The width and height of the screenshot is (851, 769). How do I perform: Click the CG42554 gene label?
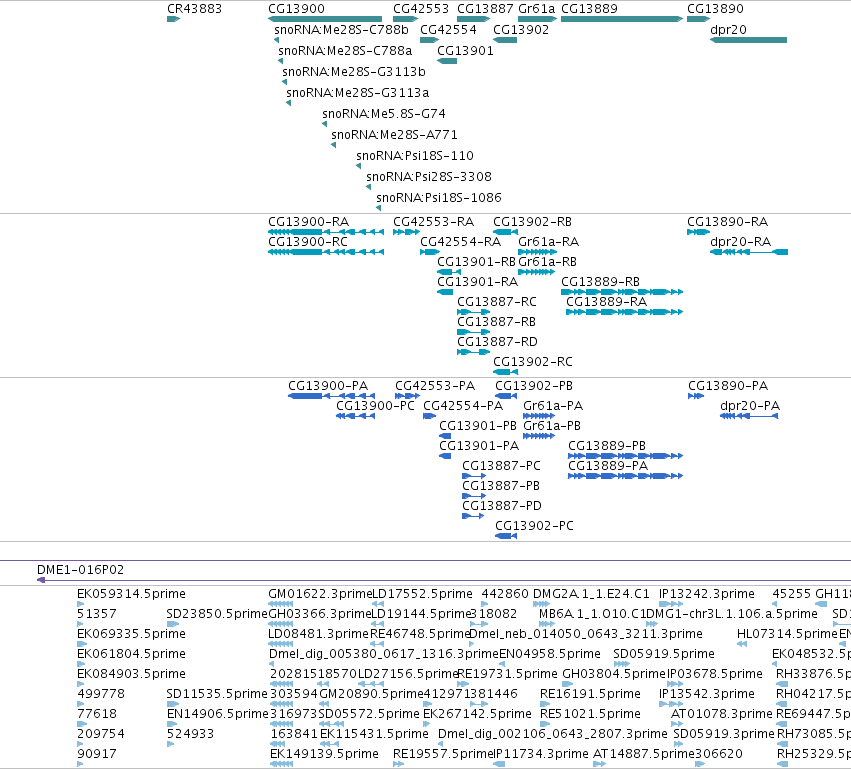pos(448,29)
